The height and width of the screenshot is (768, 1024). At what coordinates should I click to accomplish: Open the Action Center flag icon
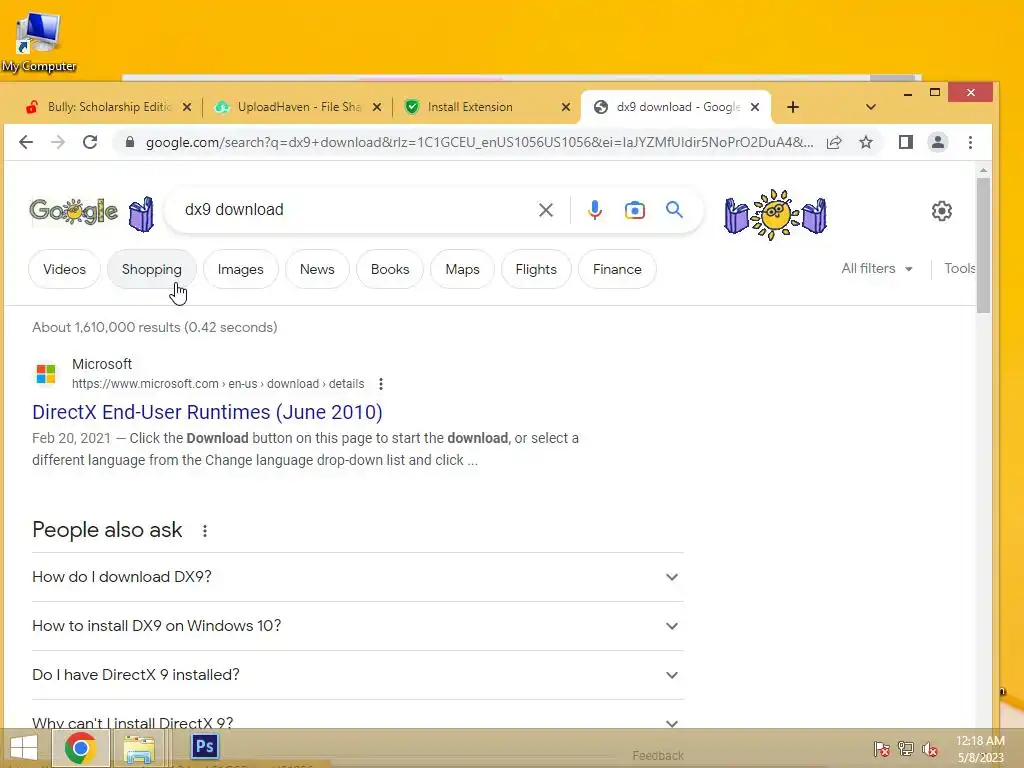click(x=881, y=749)
